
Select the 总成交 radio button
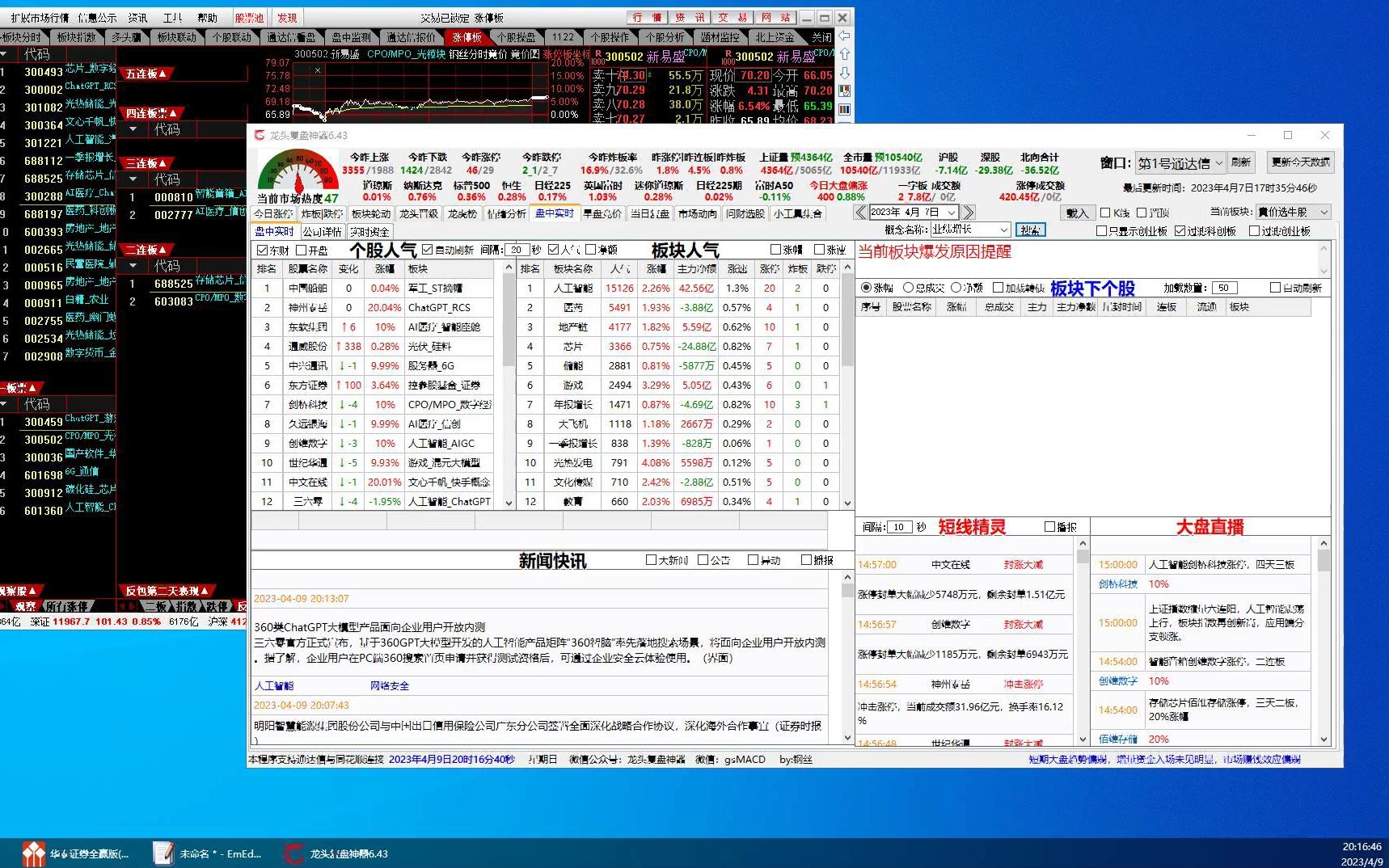tap(908, 288)
